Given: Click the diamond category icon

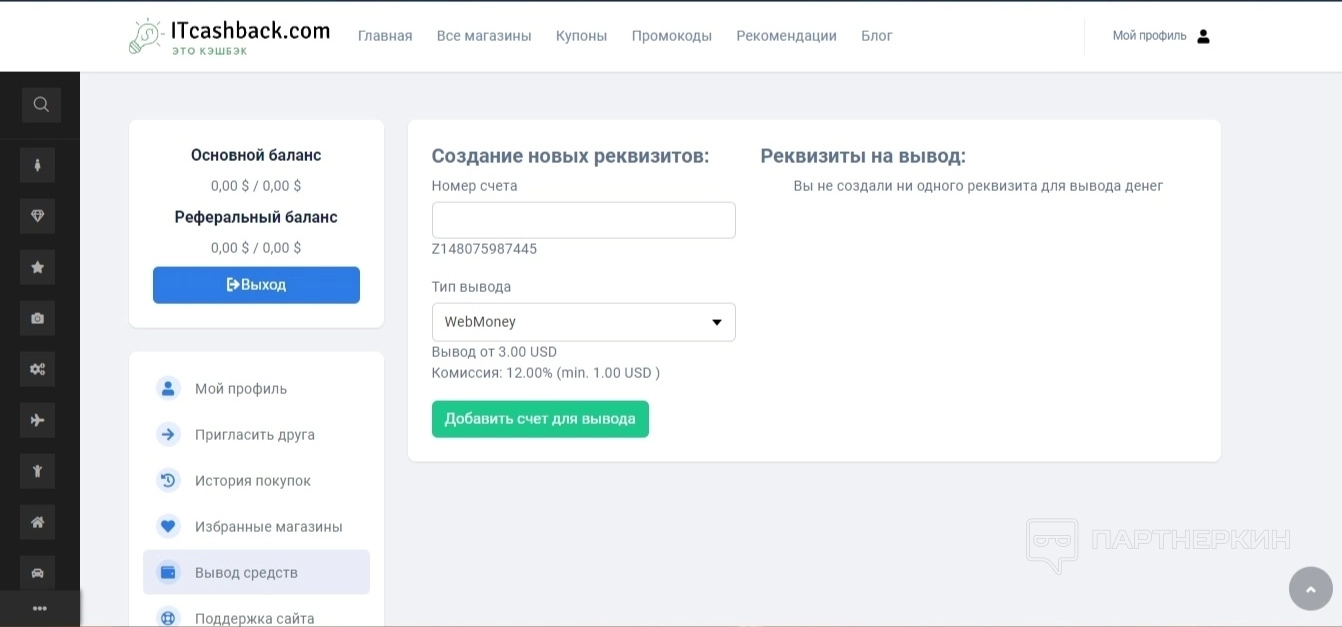Looking at the screenshot, I should 38,216.
